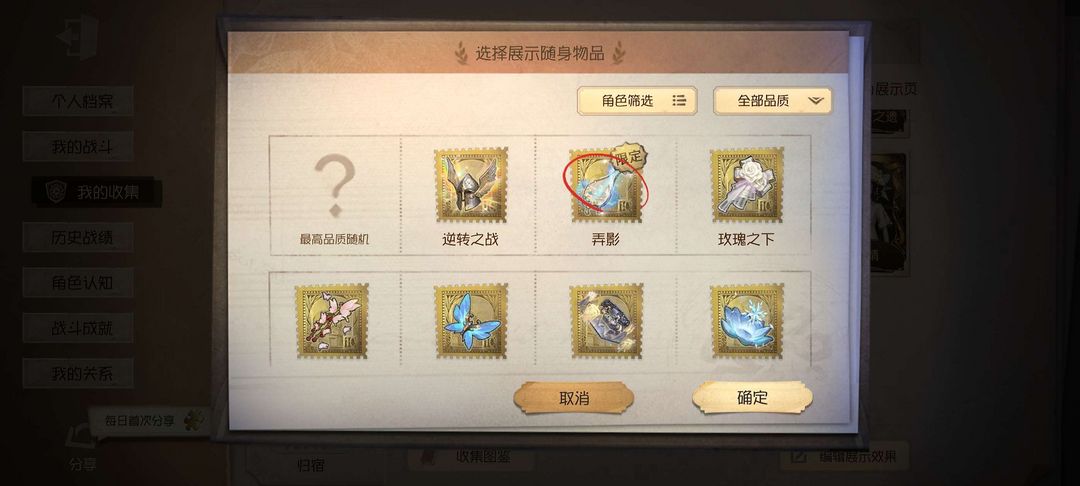The image size is (1080, 486).
Task: Pick the cherry blossom branch stamp
Action: [x=331, y=321]
